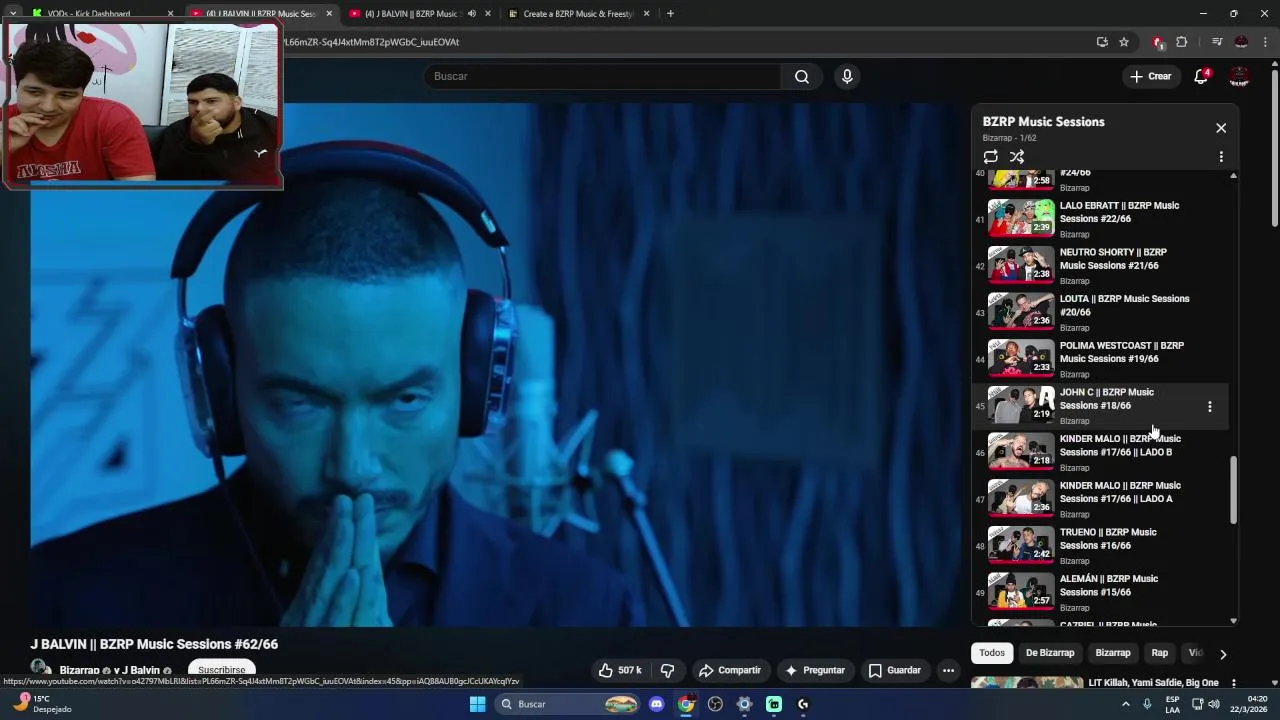Select the Rap filter chip

tap(1160, 653)
